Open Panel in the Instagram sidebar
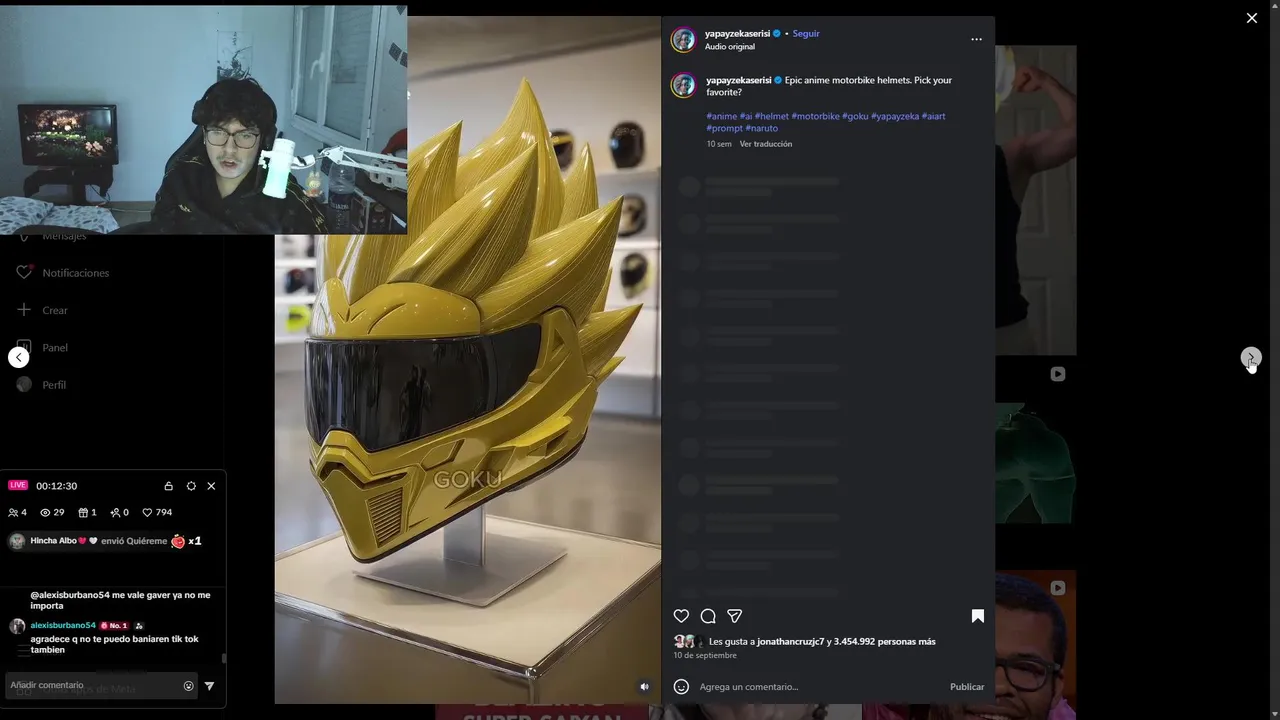This screenshot has height=720, width=1280. pos(55,348)
